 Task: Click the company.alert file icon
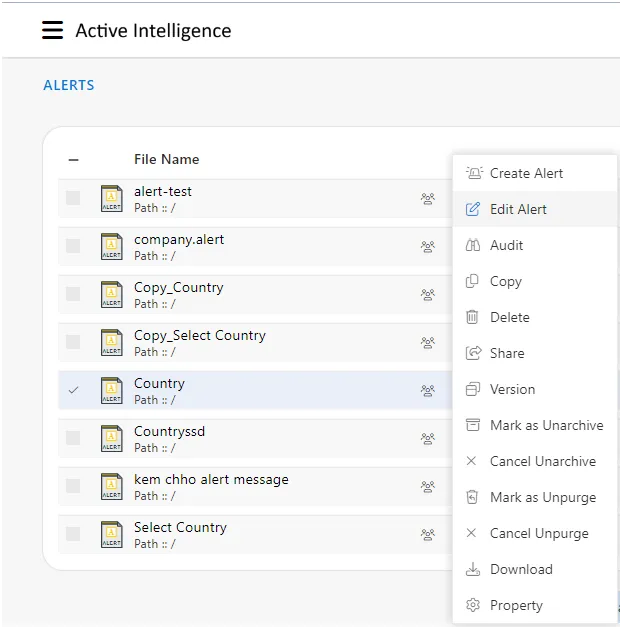111,246
